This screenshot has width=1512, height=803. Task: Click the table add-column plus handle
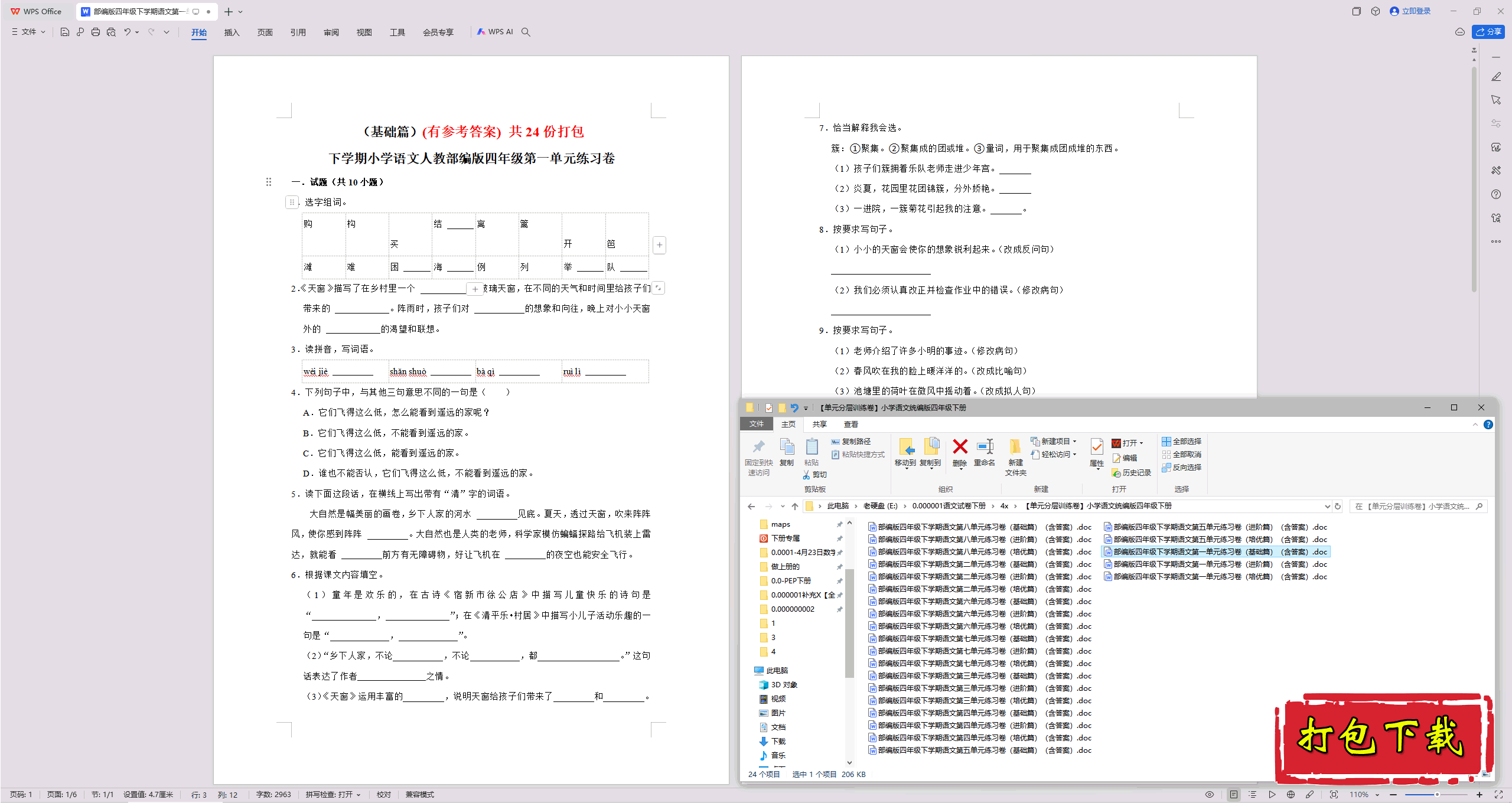point(660,244)
